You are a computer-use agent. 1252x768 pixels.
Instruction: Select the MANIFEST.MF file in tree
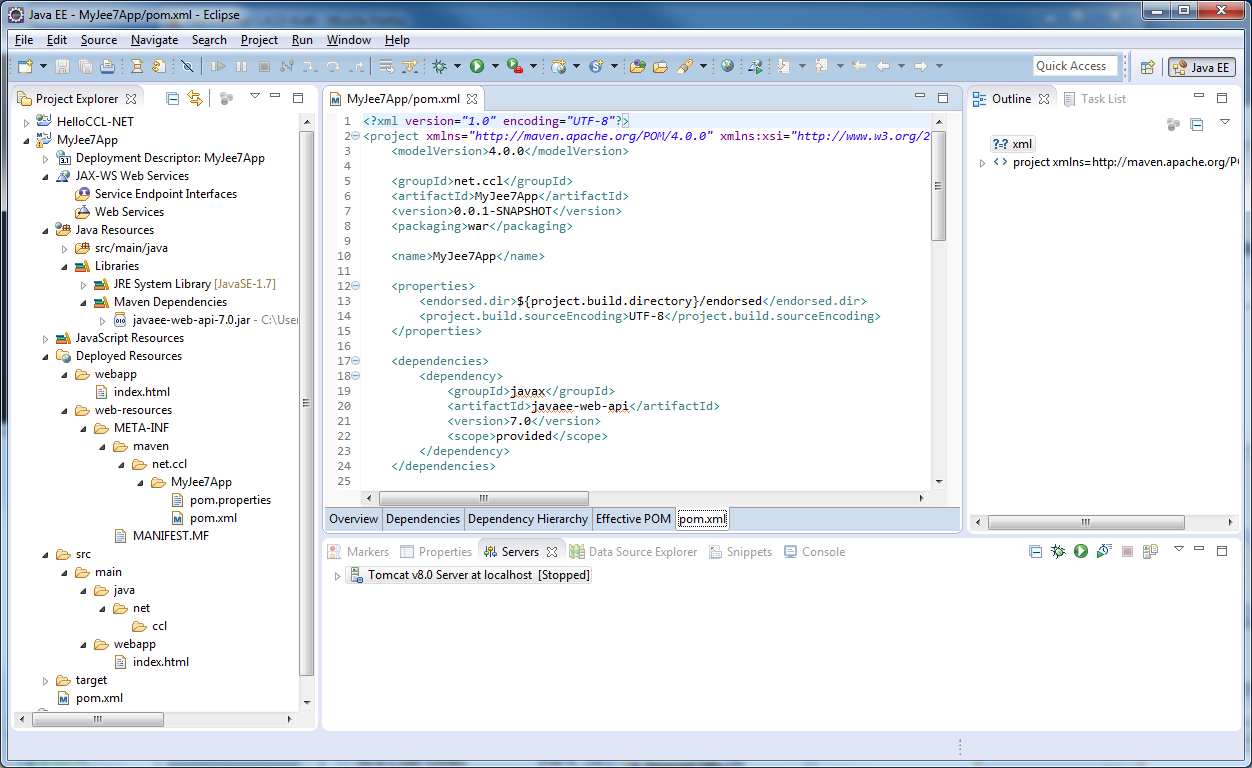click(x=170, y=536)
